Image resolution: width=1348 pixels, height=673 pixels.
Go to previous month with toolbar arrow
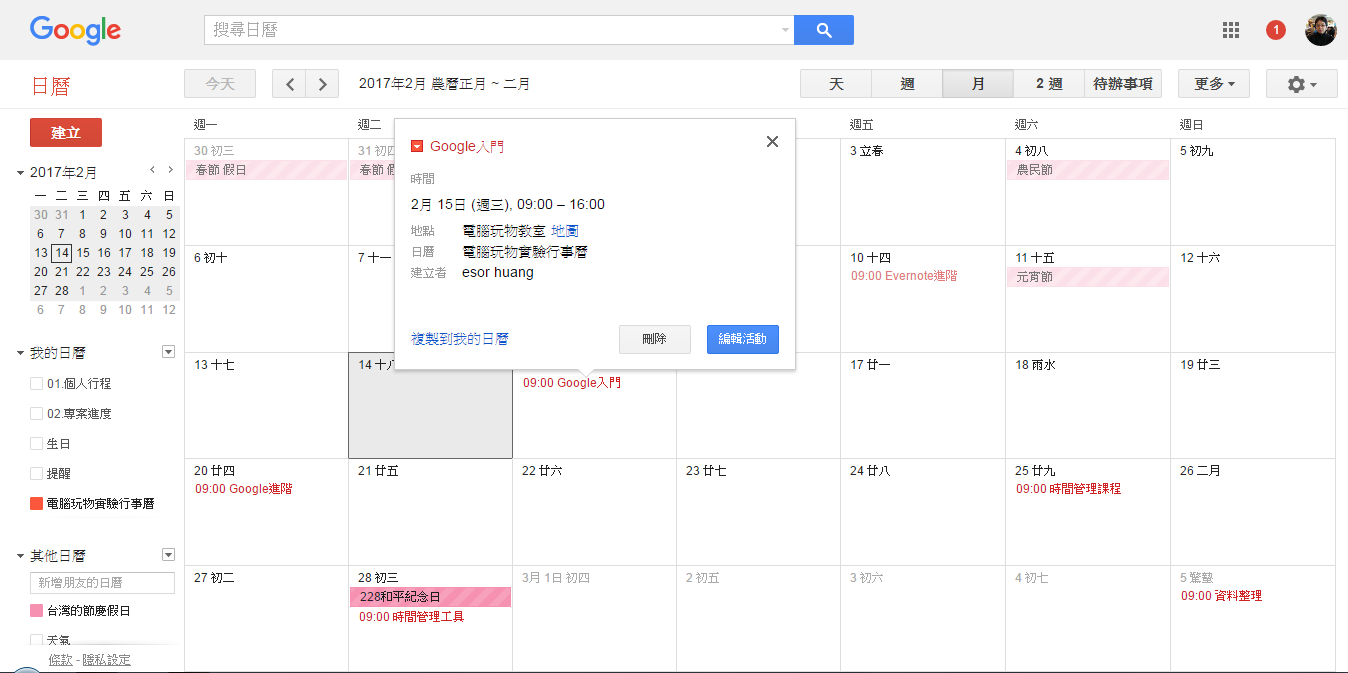pos(289,84)
